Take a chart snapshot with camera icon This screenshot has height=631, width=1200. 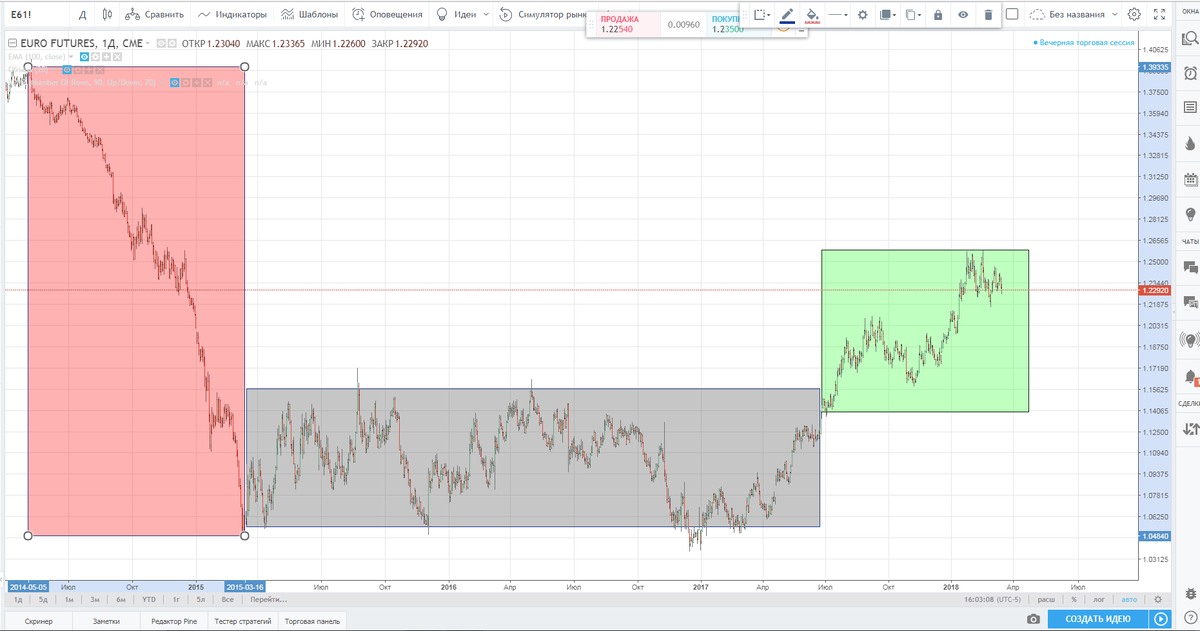tap(1033, 620)
